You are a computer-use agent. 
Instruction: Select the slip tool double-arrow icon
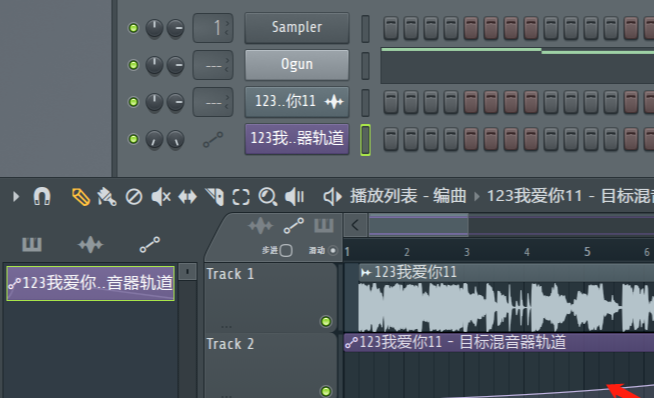tap(188, 197)
